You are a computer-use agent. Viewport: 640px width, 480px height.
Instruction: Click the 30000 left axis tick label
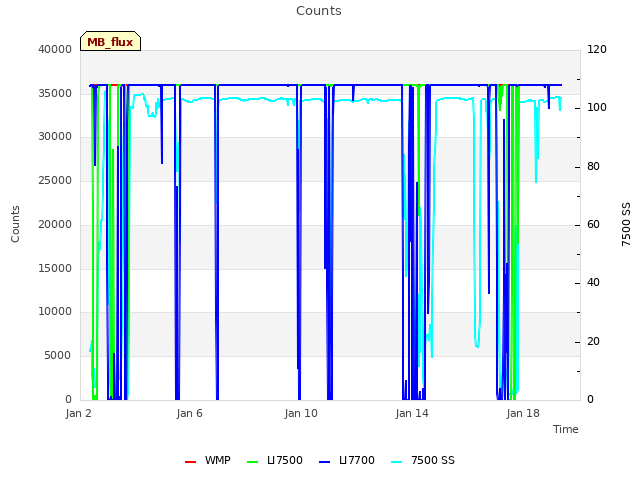55,136
